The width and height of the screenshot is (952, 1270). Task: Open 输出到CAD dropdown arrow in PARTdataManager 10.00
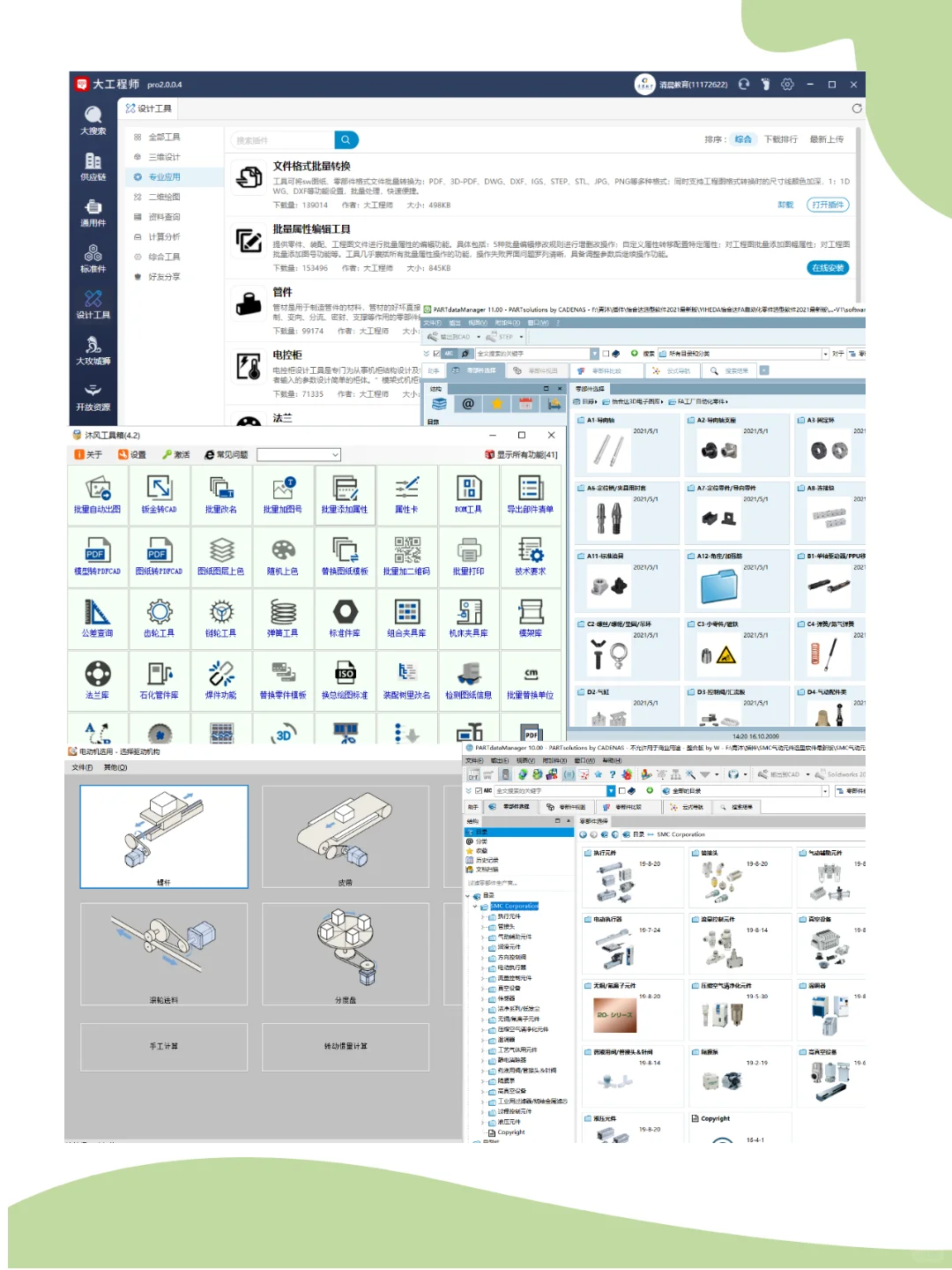click(807, 775)
